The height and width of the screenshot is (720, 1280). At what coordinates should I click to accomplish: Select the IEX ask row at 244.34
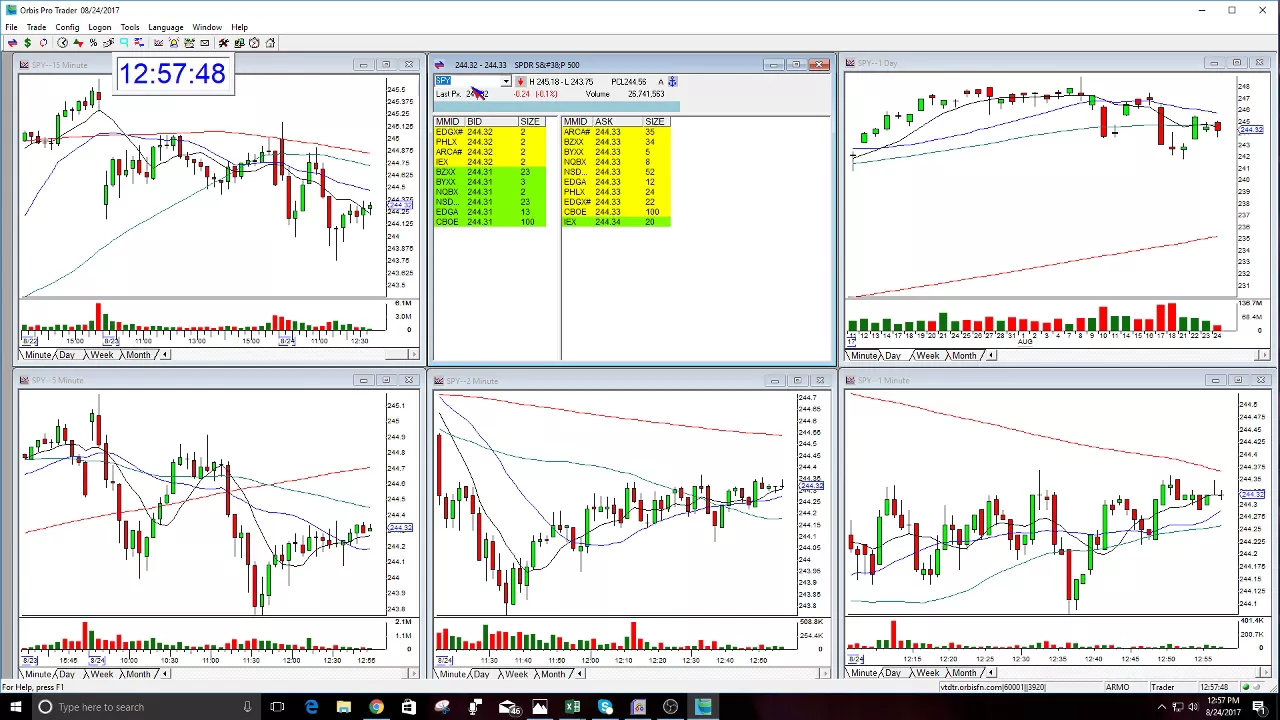point(616,222)
